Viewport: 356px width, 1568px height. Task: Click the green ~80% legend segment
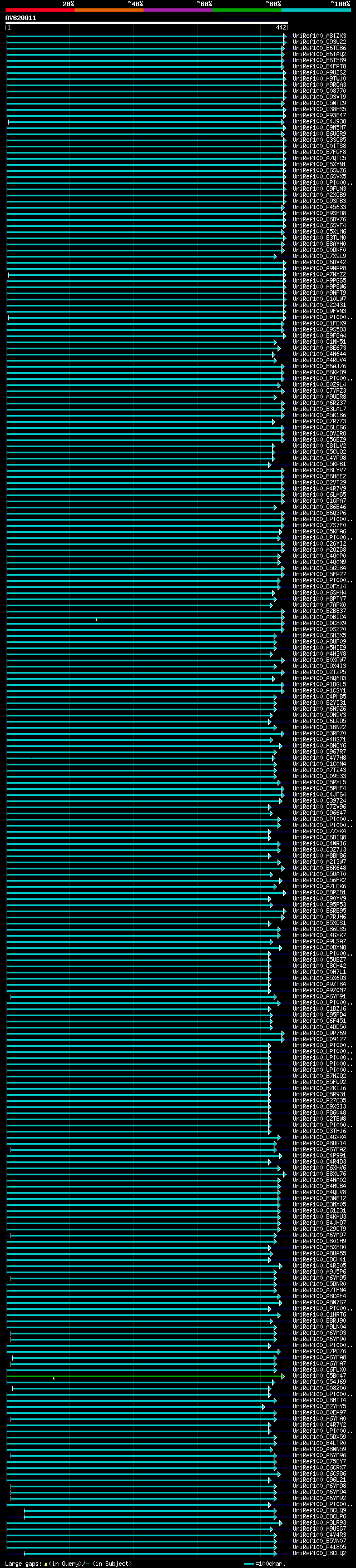pos(247,10)
